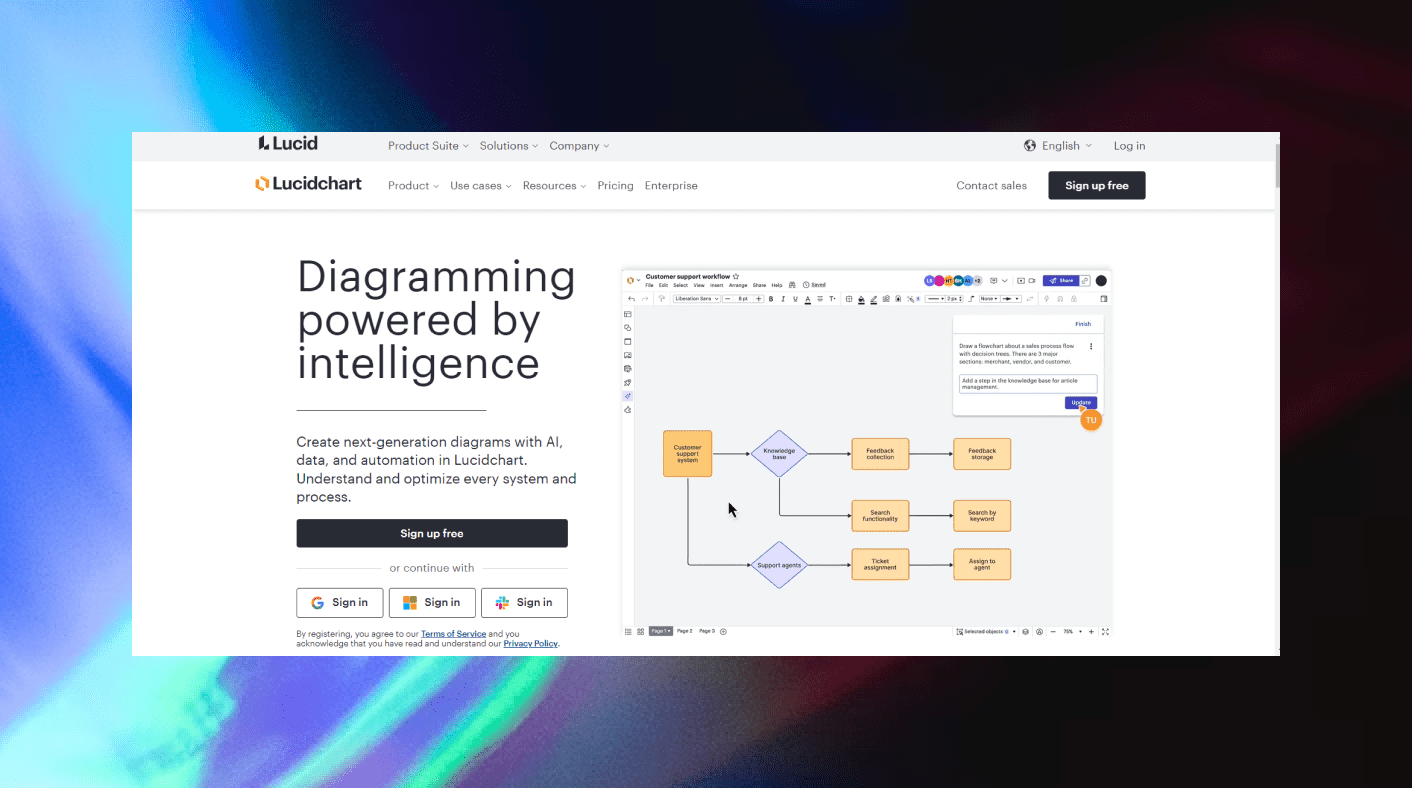Click Contact sales link
Screen dimensions: 1412x788
click(991, 186)
